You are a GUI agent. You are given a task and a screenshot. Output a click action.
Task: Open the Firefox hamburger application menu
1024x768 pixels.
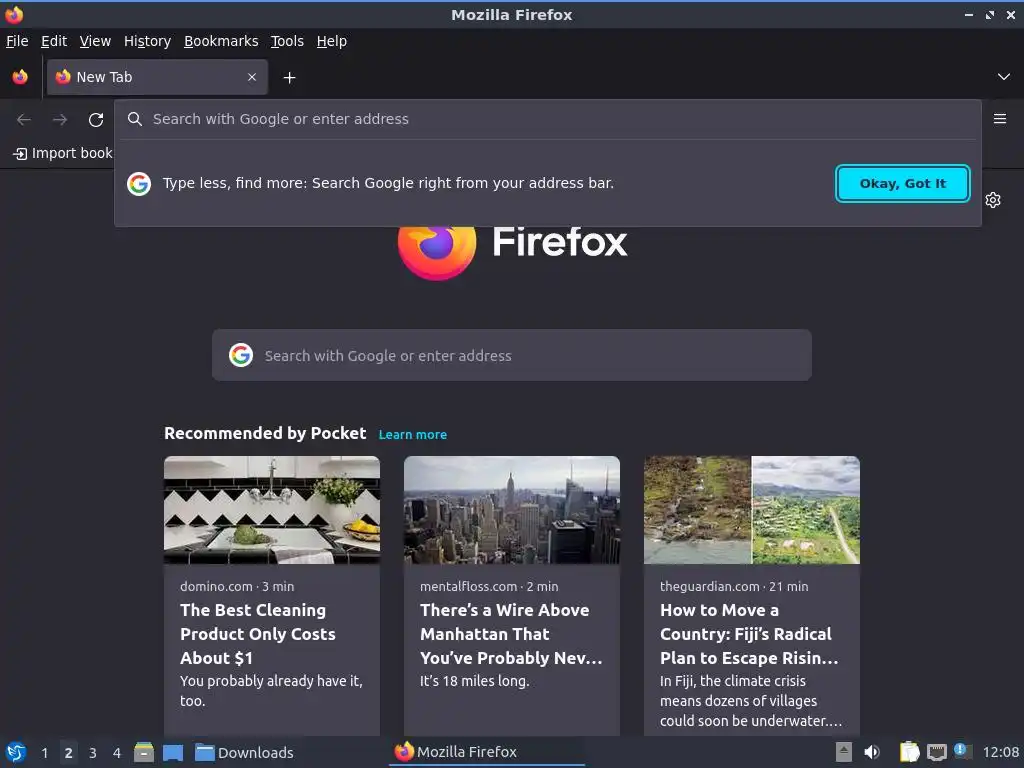click(x=1000, y=119)
